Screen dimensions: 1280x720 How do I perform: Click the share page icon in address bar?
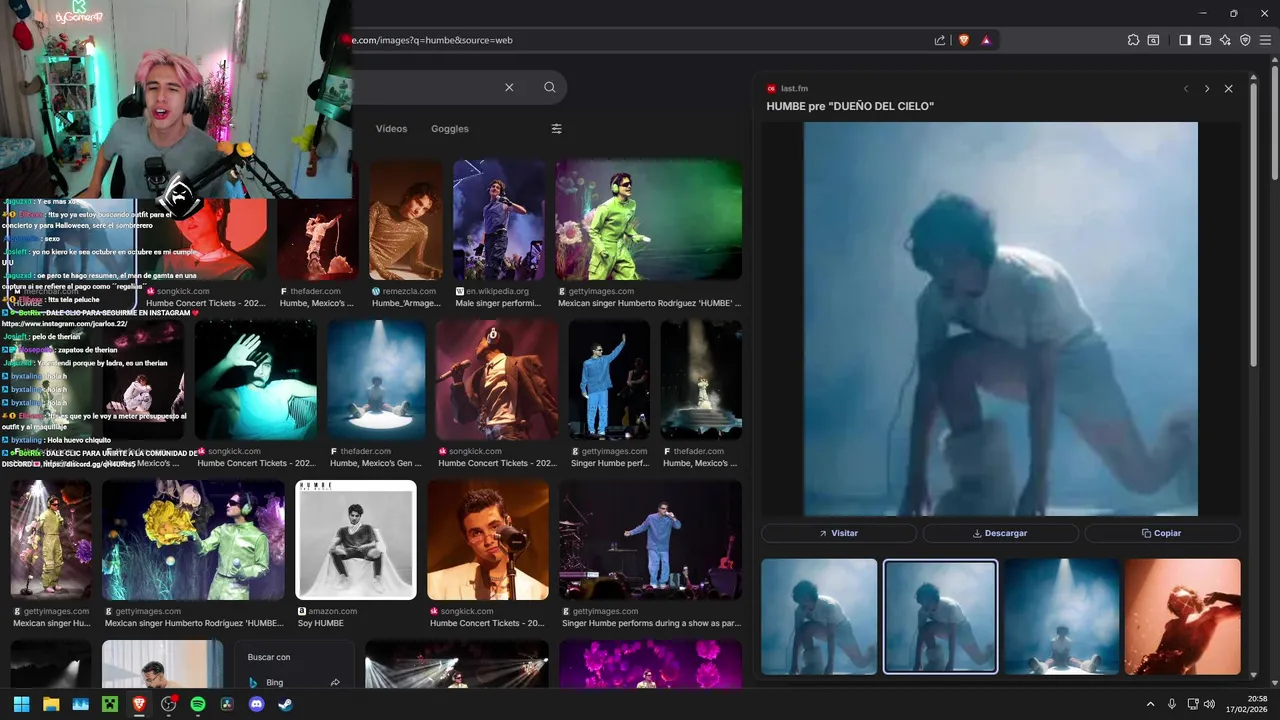(940, 40)
